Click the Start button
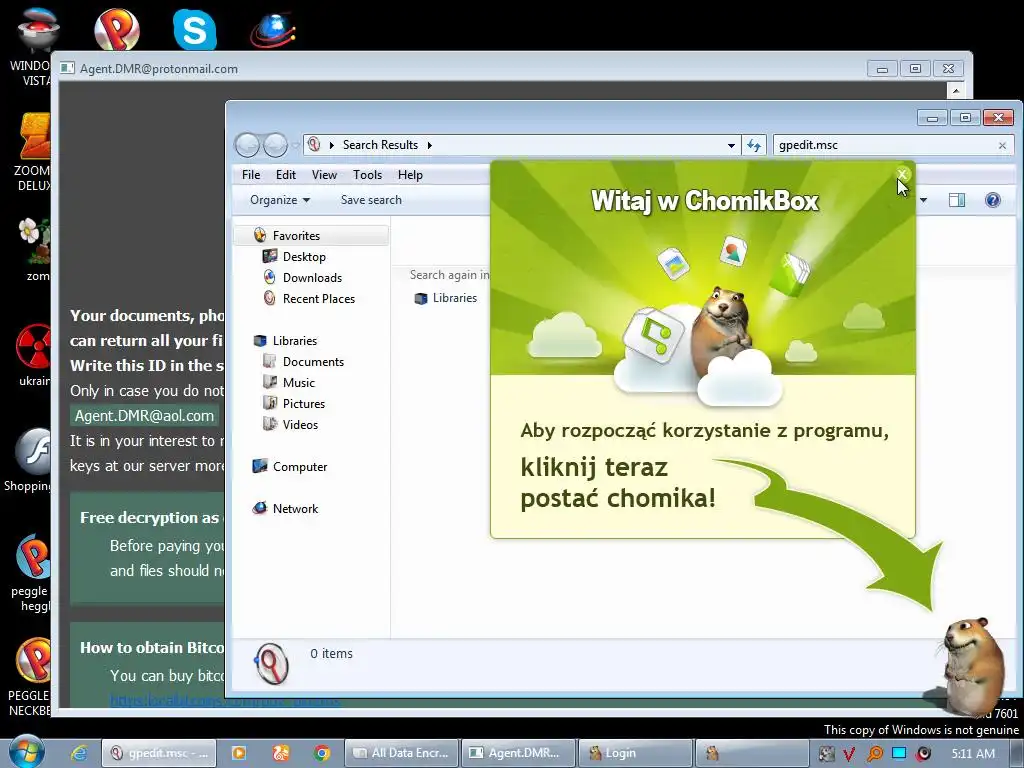The height and width of the screenshot is (768, 1024). tap(27, 752)
